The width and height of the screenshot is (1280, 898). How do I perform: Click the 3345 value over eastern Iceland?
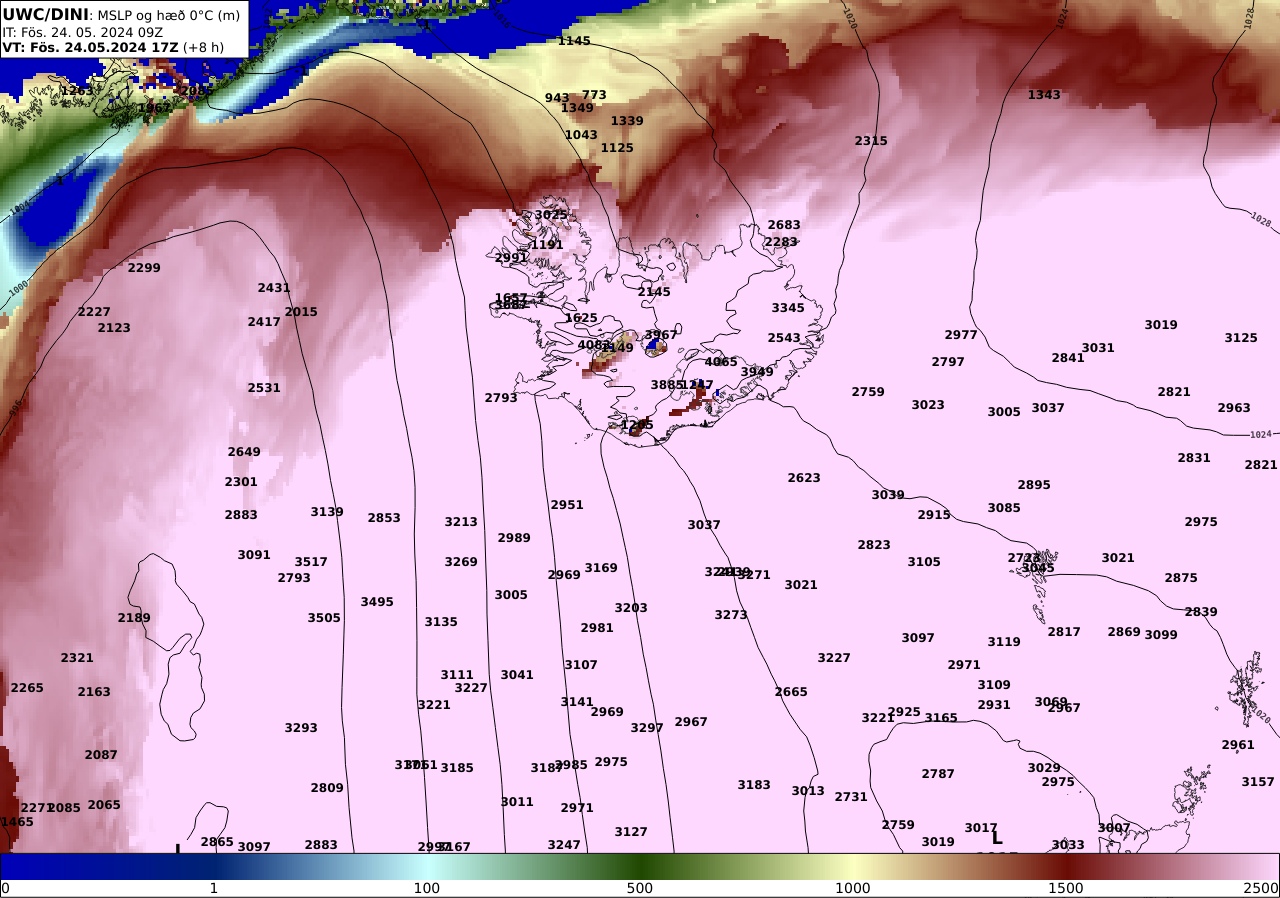tap(788, 308)
